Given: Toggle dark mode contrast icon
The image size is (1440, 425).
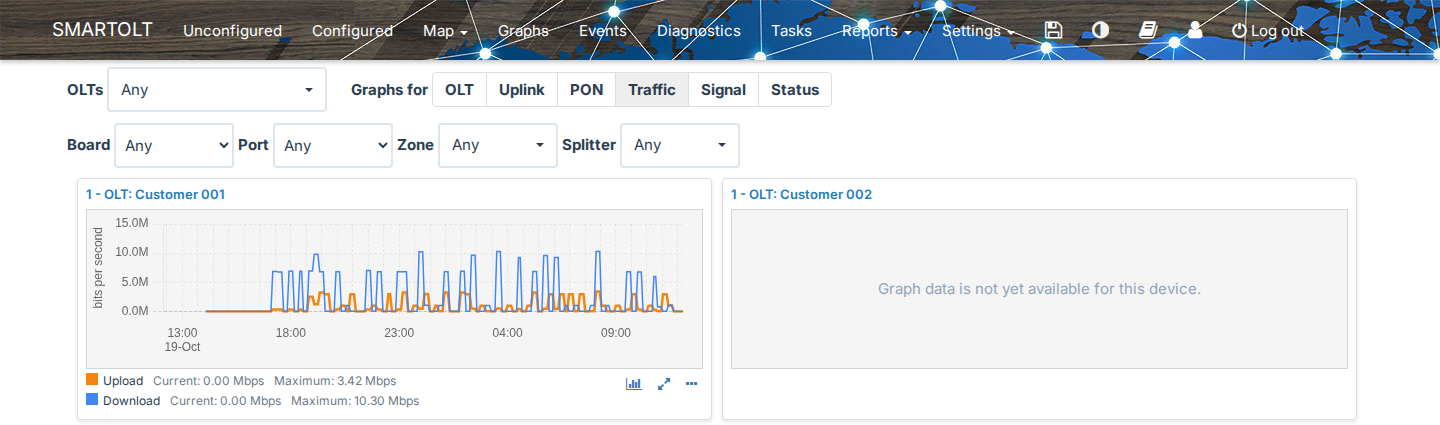Looking at the screenshot, I should [x=1100, y=30].
